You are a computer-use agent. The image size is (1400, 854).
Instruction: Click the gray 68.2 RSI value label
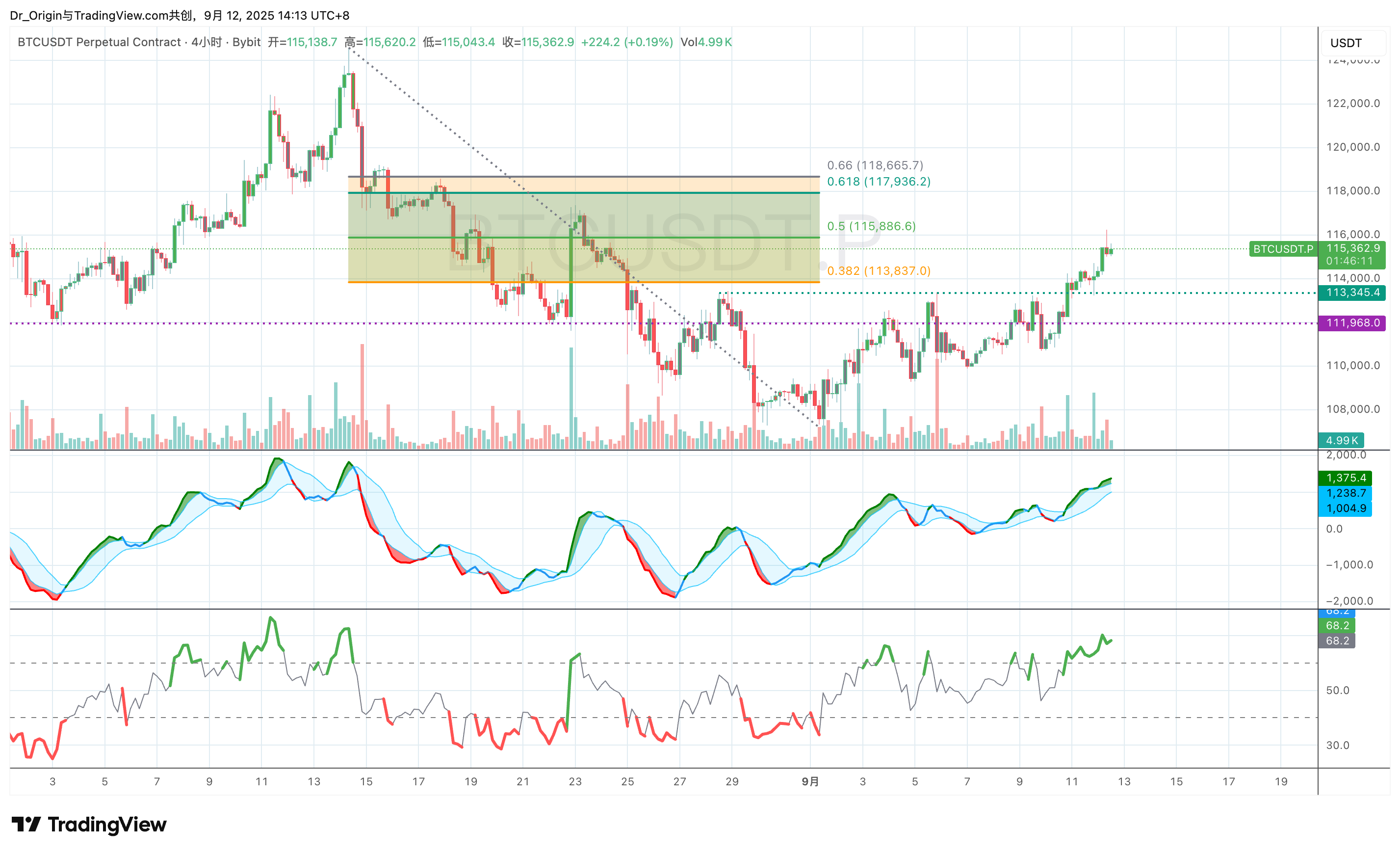pyautogui.click(x=1337, y=641)
